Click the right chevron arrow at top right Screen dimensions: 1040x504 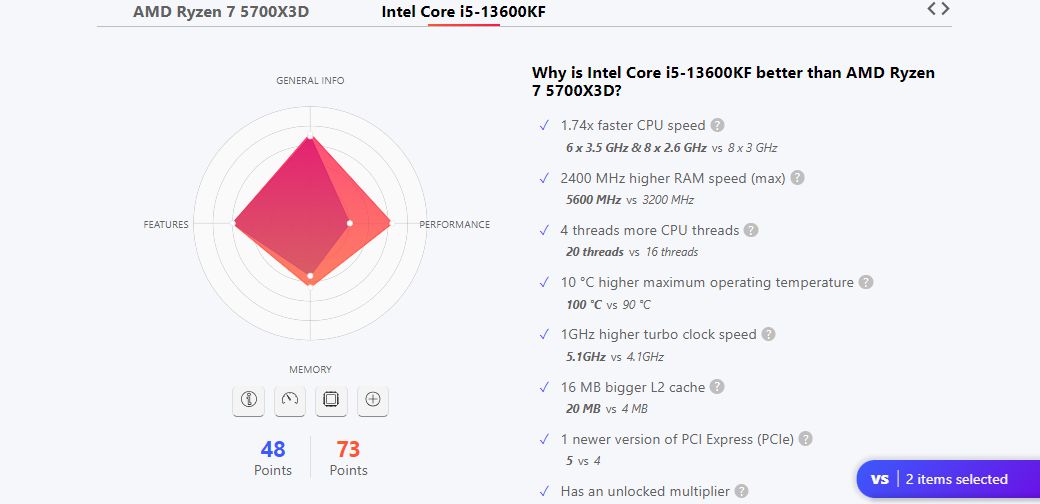(944, 9)
